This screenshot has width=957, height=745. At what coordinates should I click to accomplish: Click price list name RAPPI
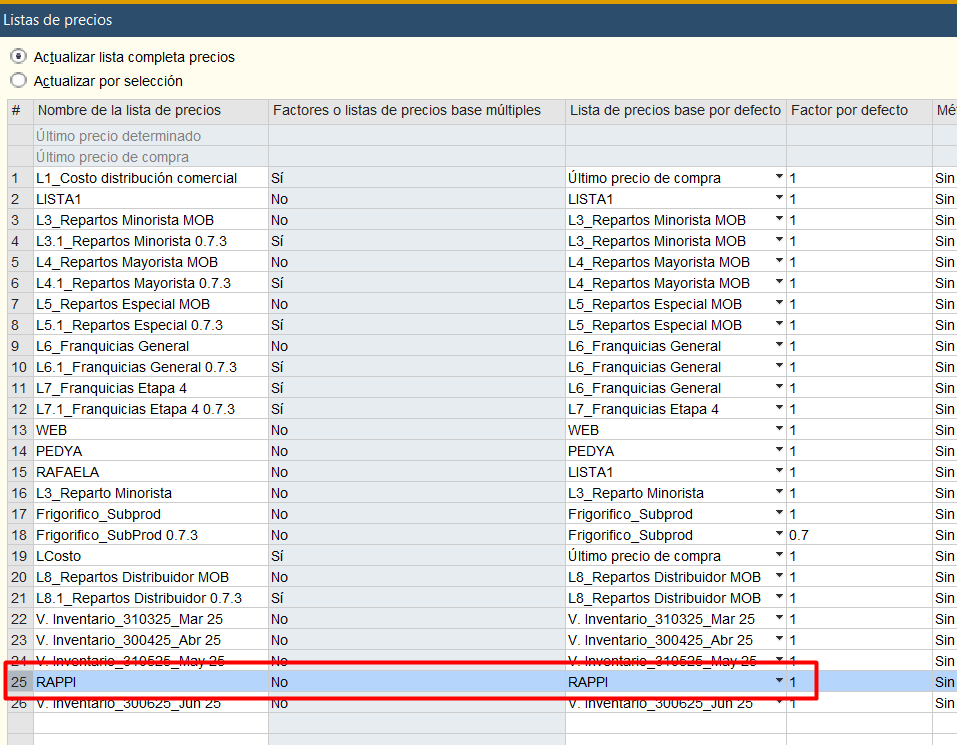[x=56, y=682]
